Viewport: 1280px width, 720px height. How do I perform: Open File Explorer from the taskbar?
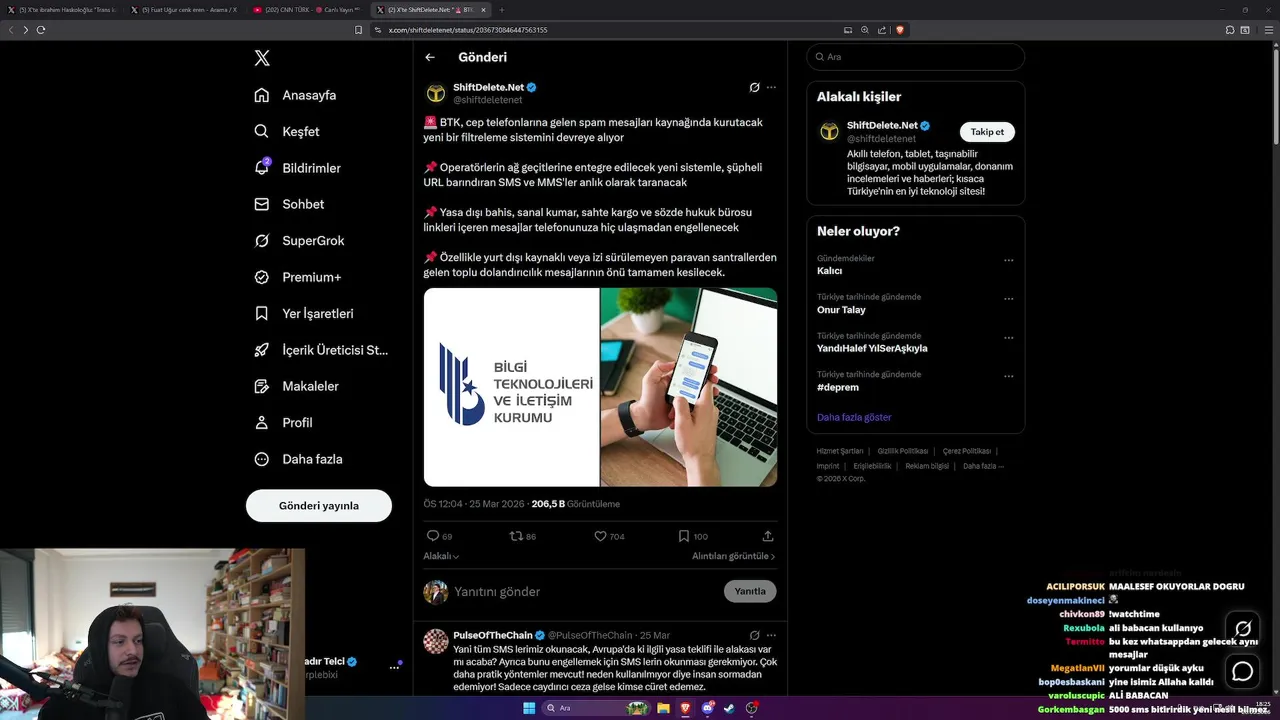click(x=663, y=708)
